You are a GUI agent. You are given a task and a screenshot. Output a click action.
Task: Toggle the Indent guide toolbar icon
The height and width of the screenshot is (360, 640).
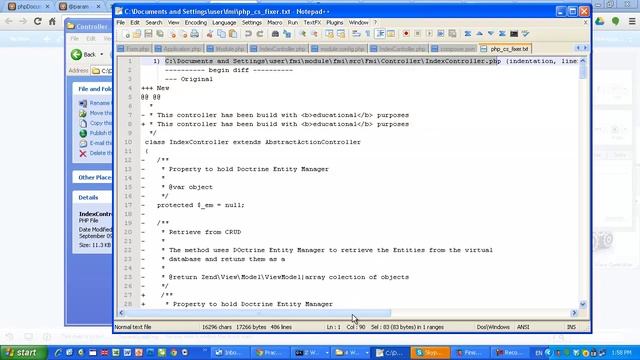pos(380,34)
